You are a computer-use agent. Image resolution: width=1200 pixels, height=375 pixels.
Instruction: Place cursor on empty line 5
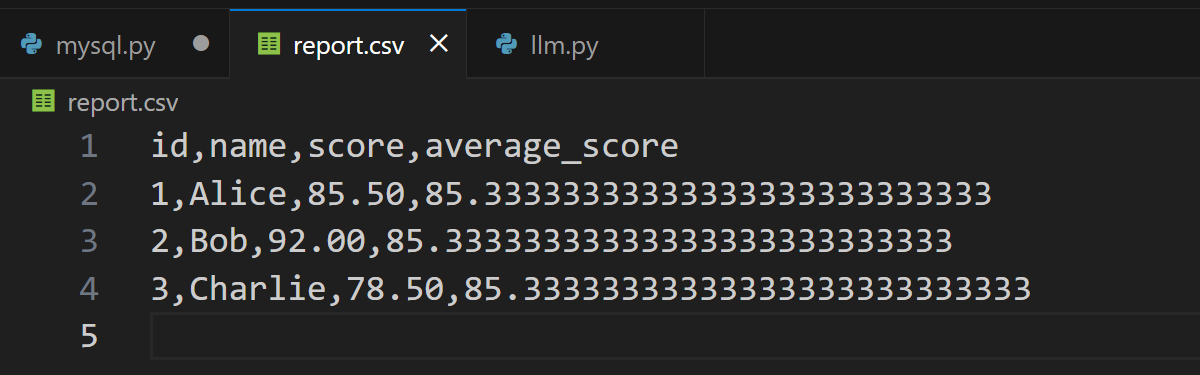675,336
